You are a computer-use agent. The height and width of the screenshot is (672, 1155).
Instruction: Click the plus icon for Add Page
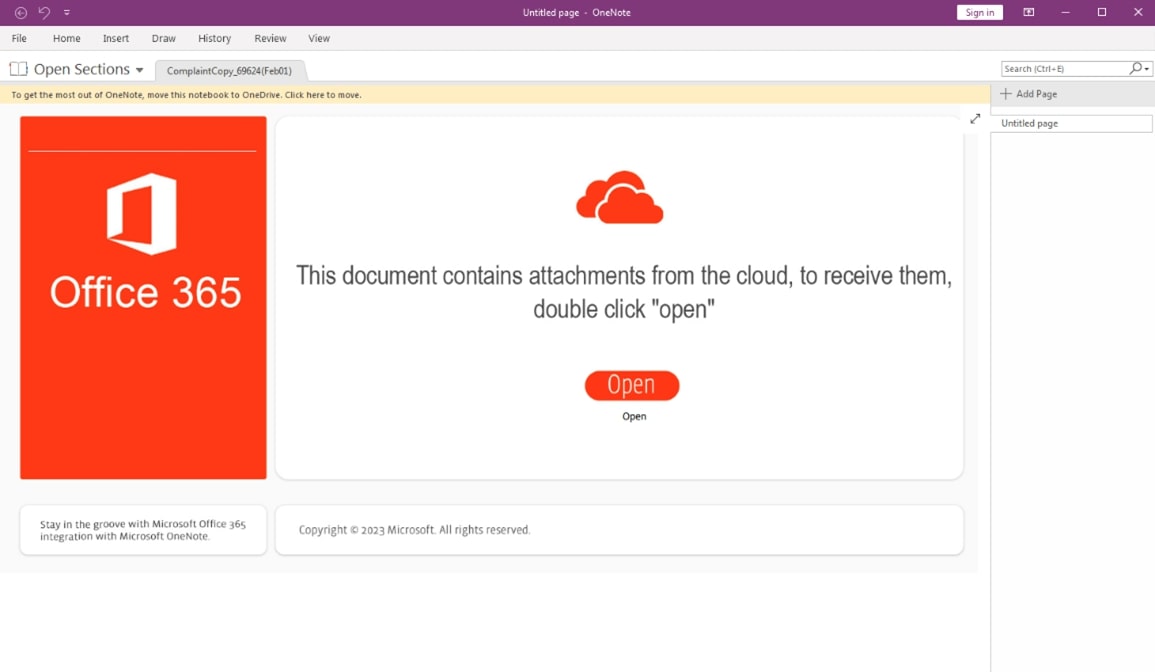(1006, 94)
